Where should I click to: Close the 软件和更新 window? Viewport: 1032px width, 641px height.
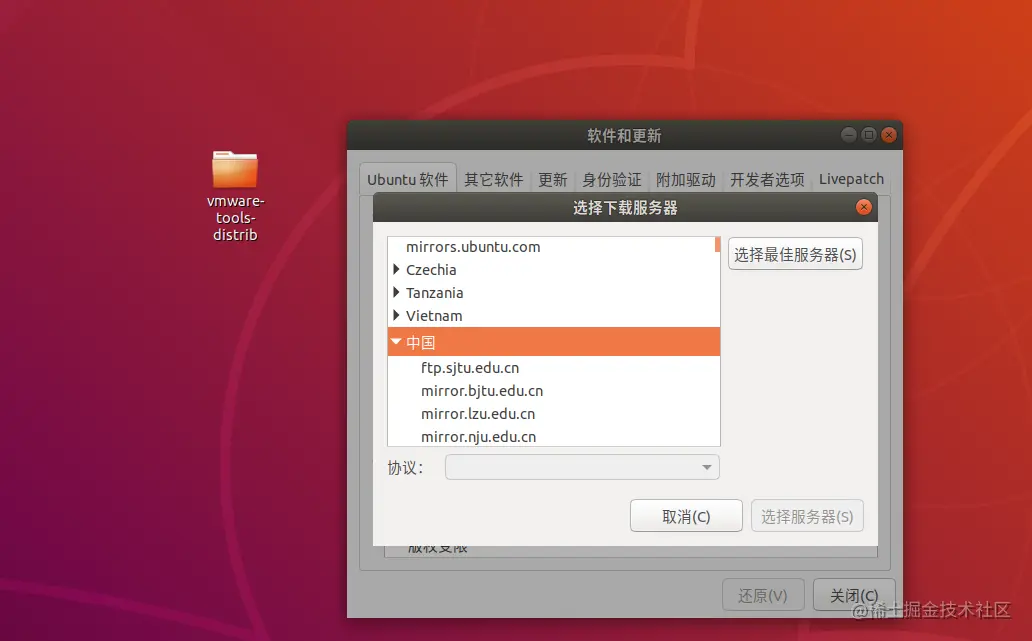[889, 135]
